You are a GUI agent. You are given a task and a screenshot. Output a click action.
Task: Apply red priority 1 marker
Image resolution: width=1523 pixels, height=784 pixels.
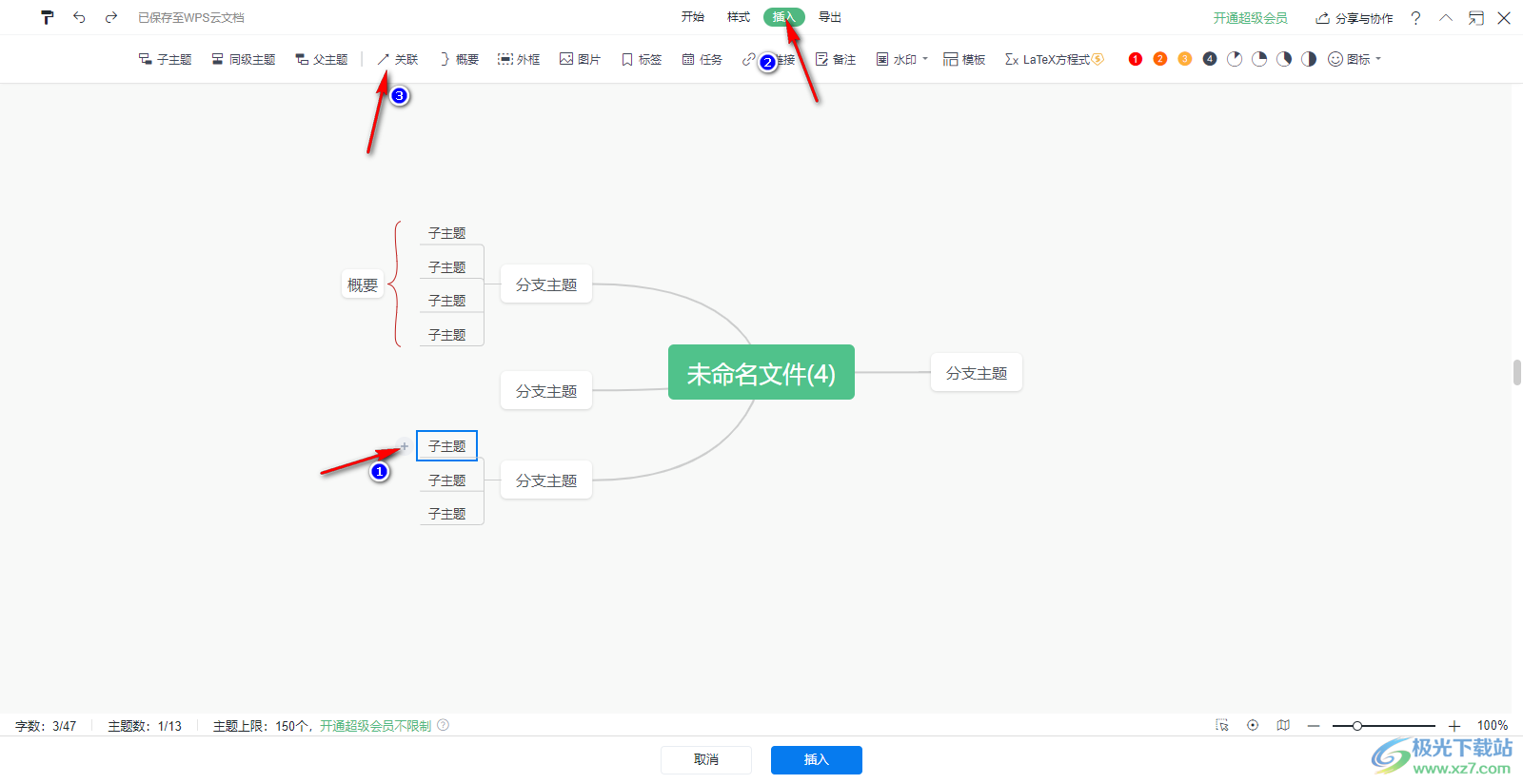(x=1135, y=59)
